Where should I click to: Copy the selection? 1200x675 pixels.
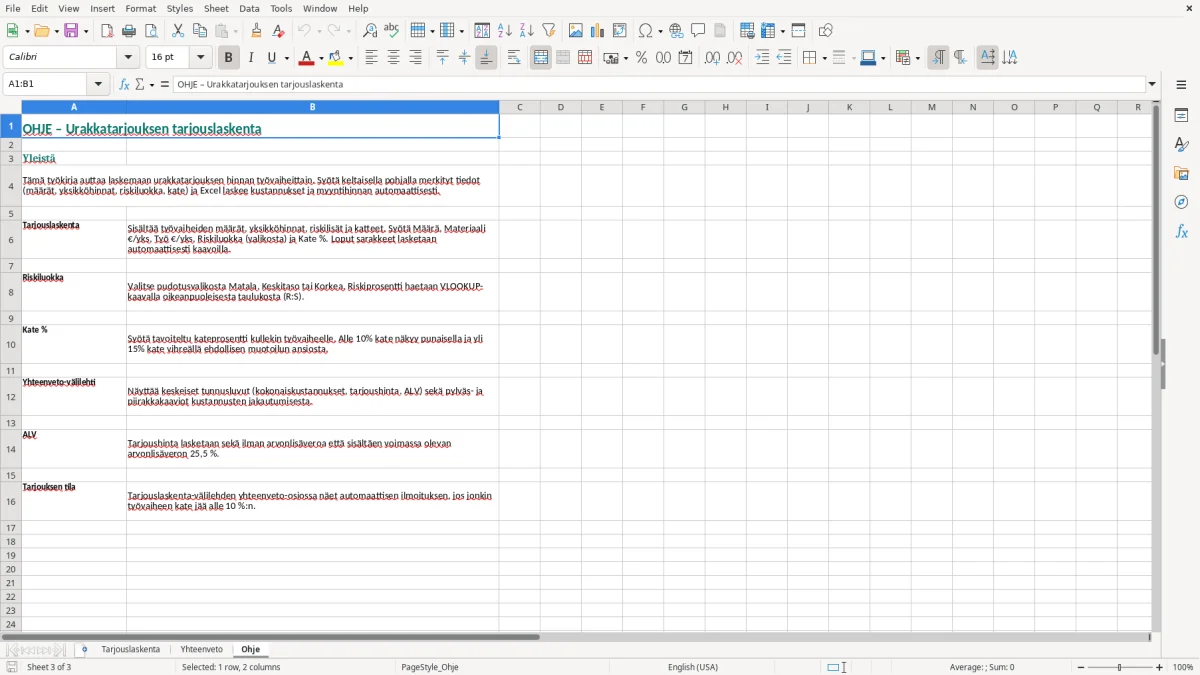(200, 31)
